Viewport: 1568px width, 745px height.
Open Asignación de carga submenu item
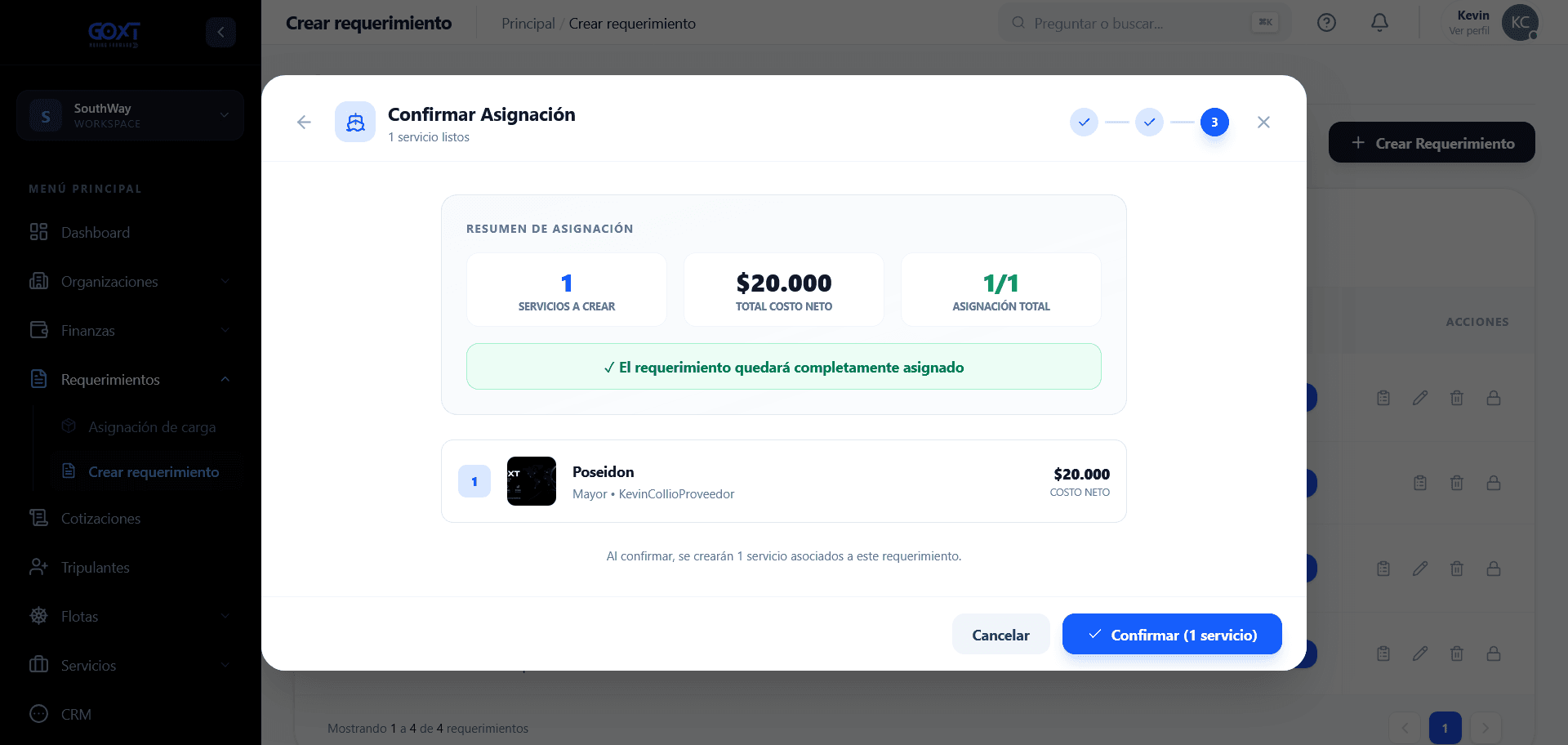pos(152,427)
